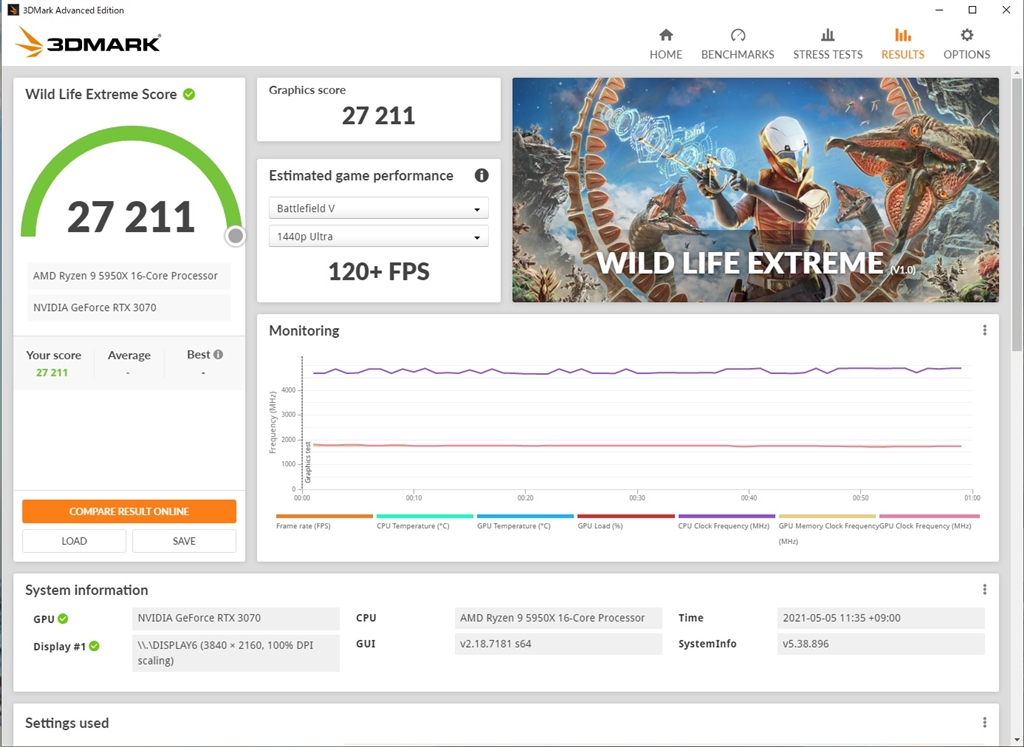Click the 3DMark app icon in title bar
Viewport: 1024px width, 747px height.
(13, 10)
